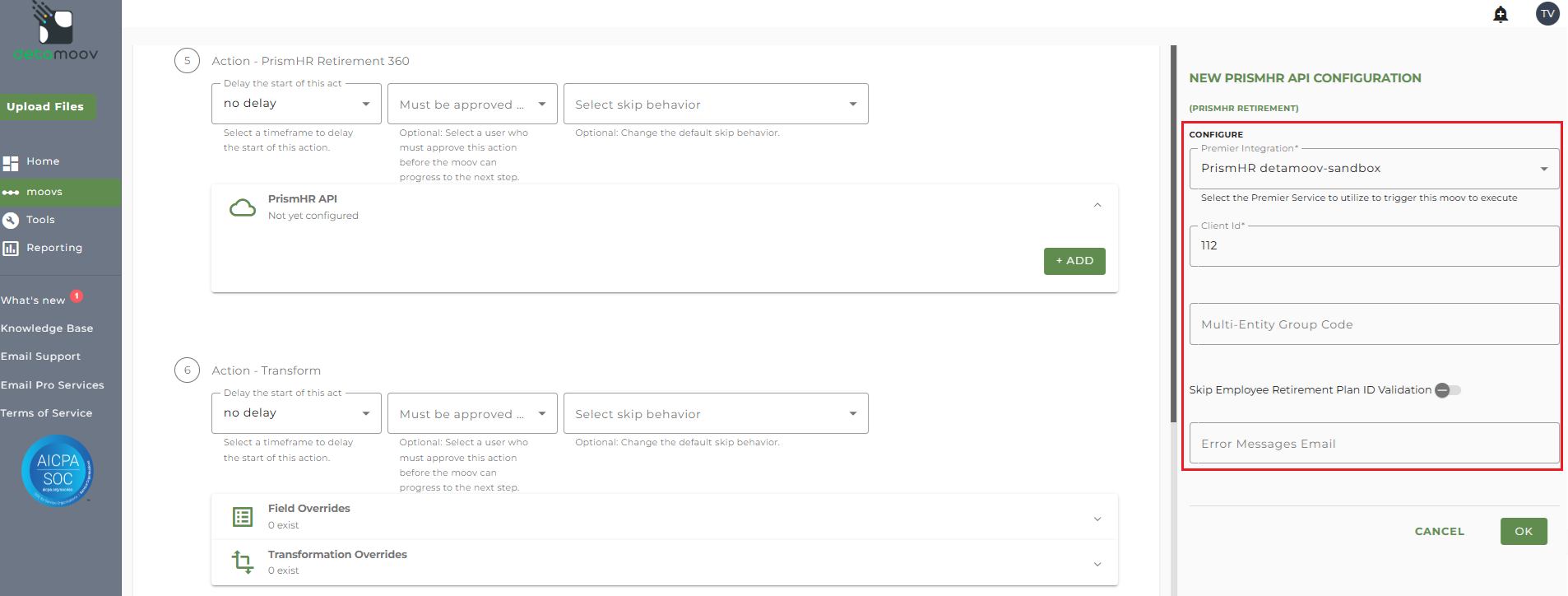The image size is (1568, 596).
Task: Open step 5 delay timeframe dropdown
Action: tap(296, 104)
